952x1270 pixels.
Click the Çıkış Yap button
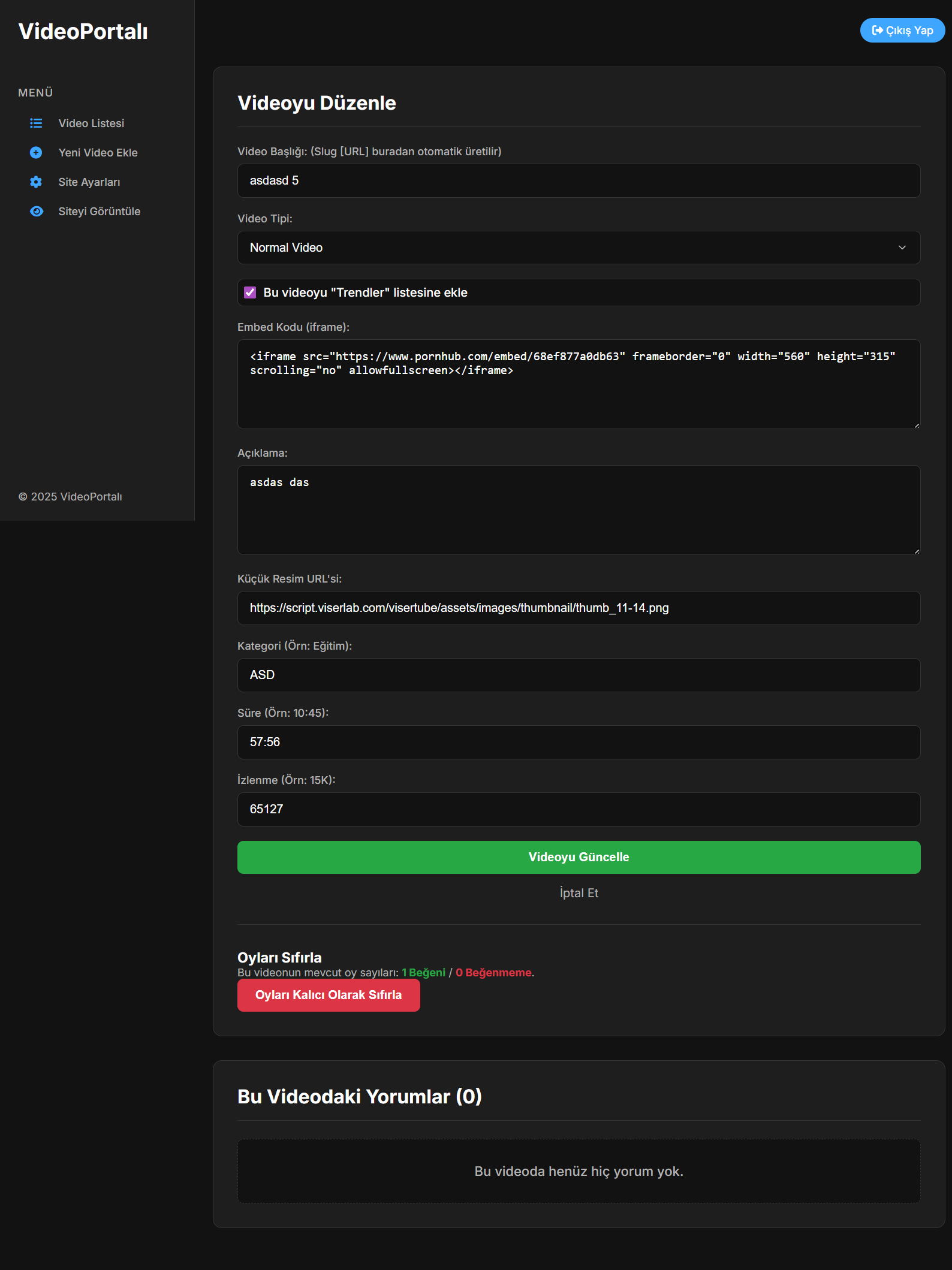tap(902, 31)
